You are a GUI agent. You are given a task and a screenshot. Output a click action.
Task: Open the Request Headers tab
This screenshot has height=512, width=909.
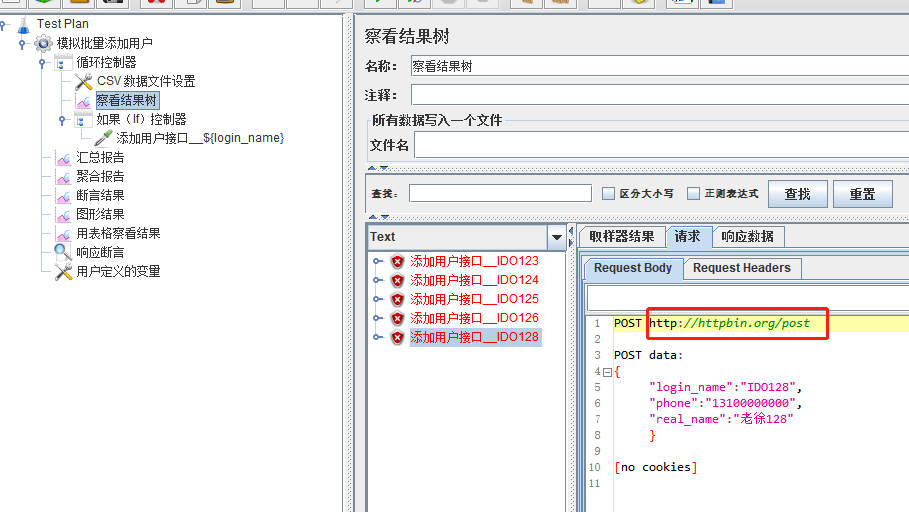(x=741, y=268)
